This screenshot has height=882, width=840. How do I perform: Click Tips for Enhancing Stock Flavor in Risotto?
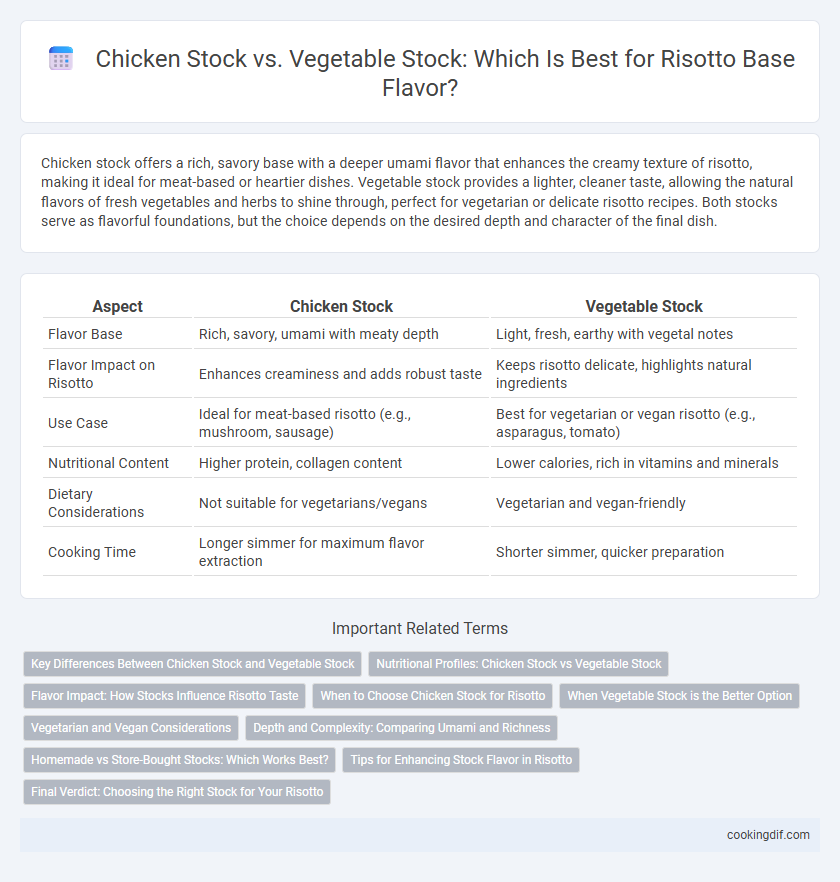(x=461, y=760)
